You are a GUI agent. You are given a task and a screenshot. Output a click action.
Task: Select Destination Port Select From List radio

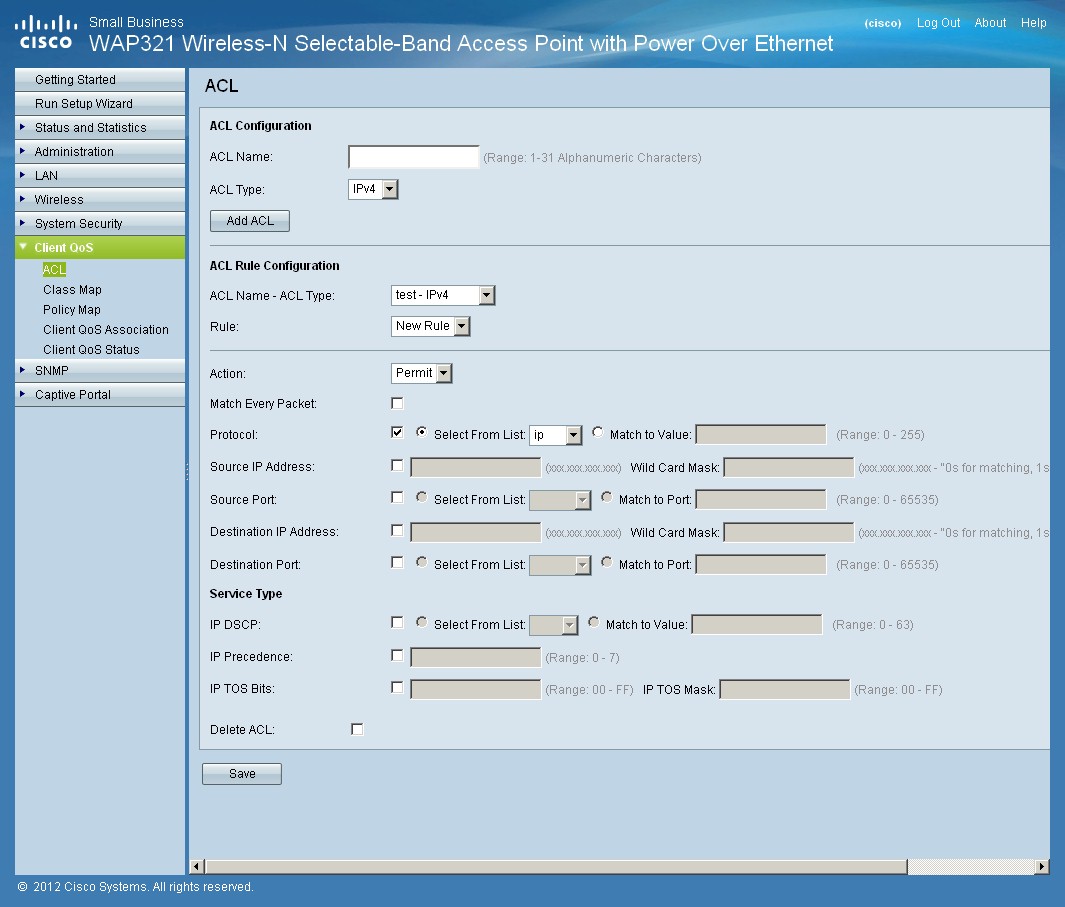422,563
